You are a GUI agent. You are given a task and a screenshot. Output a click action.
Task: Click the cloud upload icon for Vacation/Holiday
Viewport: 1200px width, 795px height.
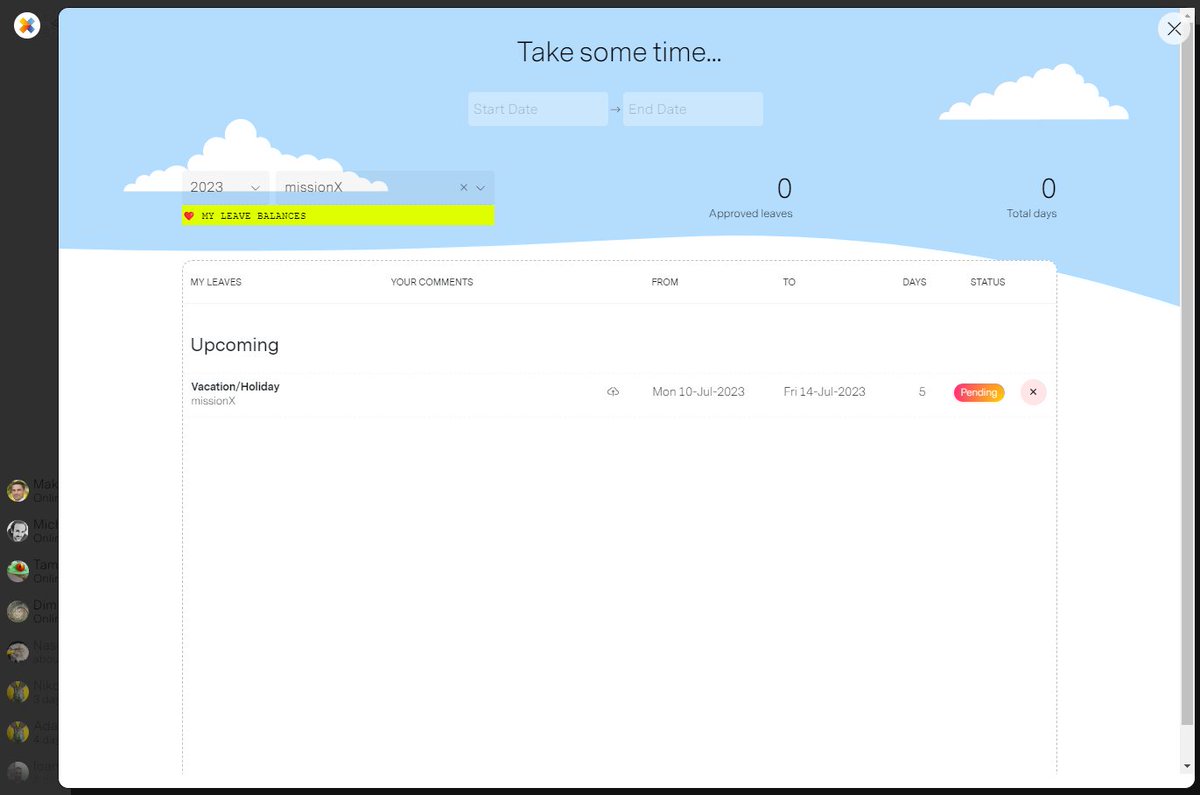tap(613, 392)
